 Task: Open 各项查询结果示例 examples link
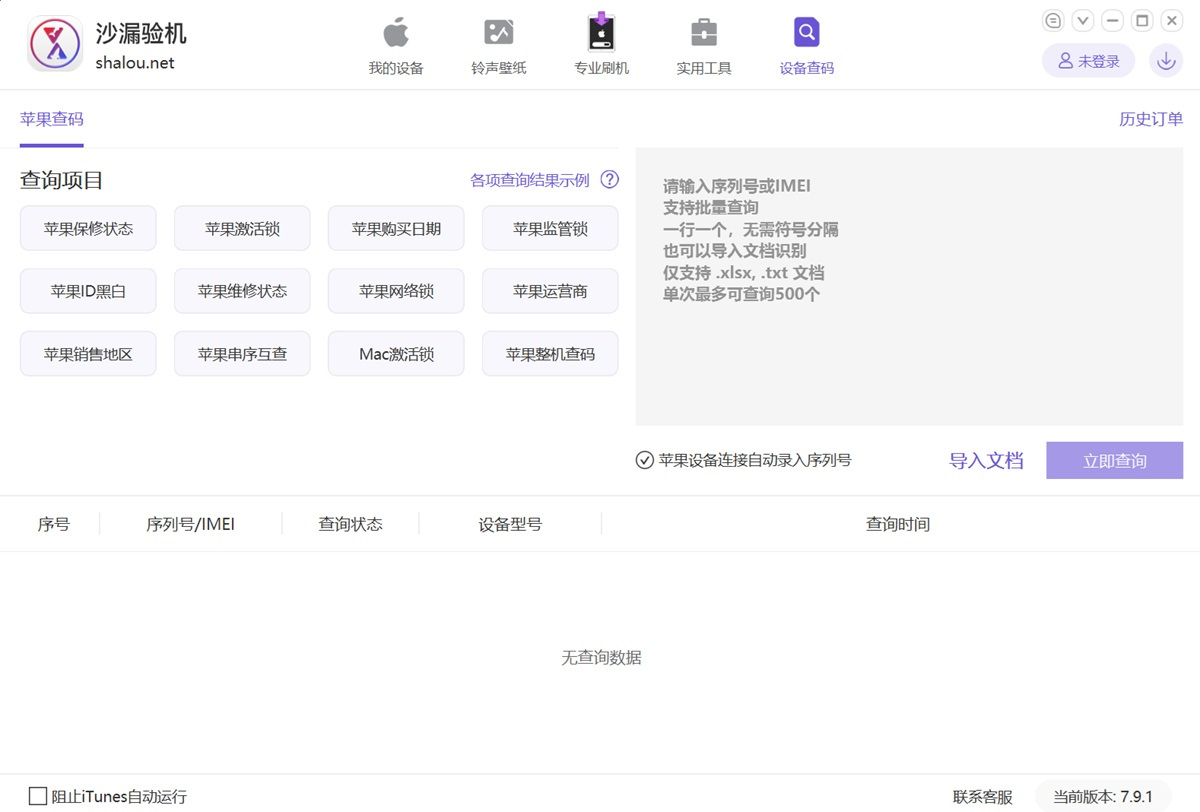(x=530, y=180)
